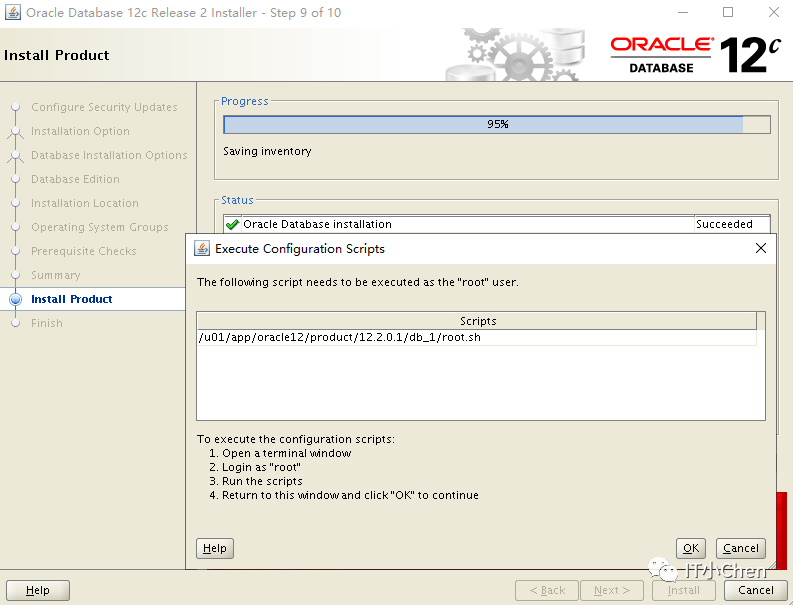
Task: Click the Java icon in installer title bar
Action: click(x=13, y=12)
